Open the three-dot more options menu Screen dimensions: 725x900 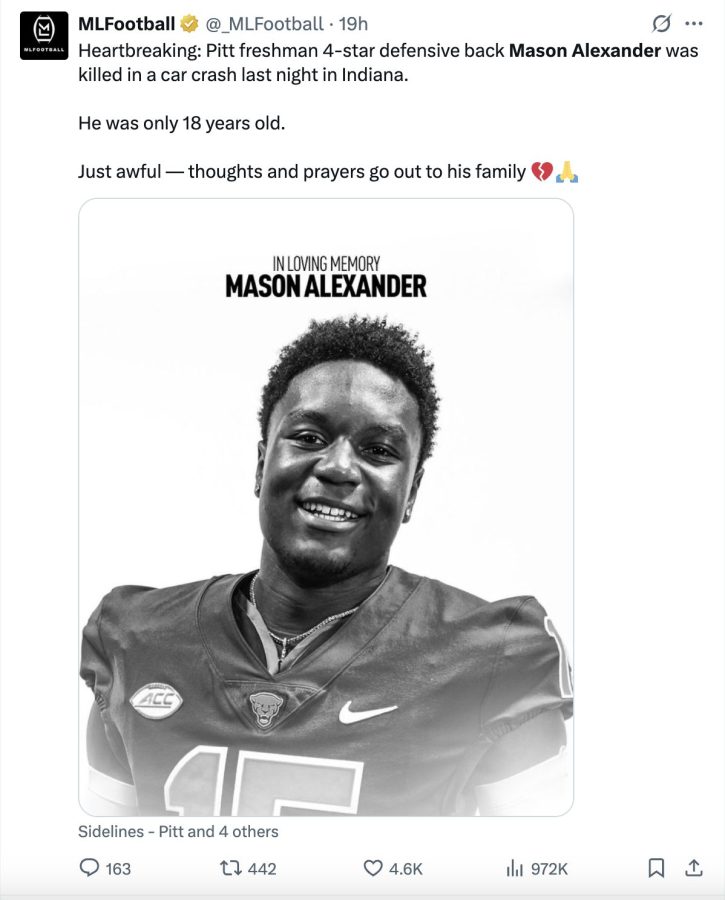click(x=693, y=23)
